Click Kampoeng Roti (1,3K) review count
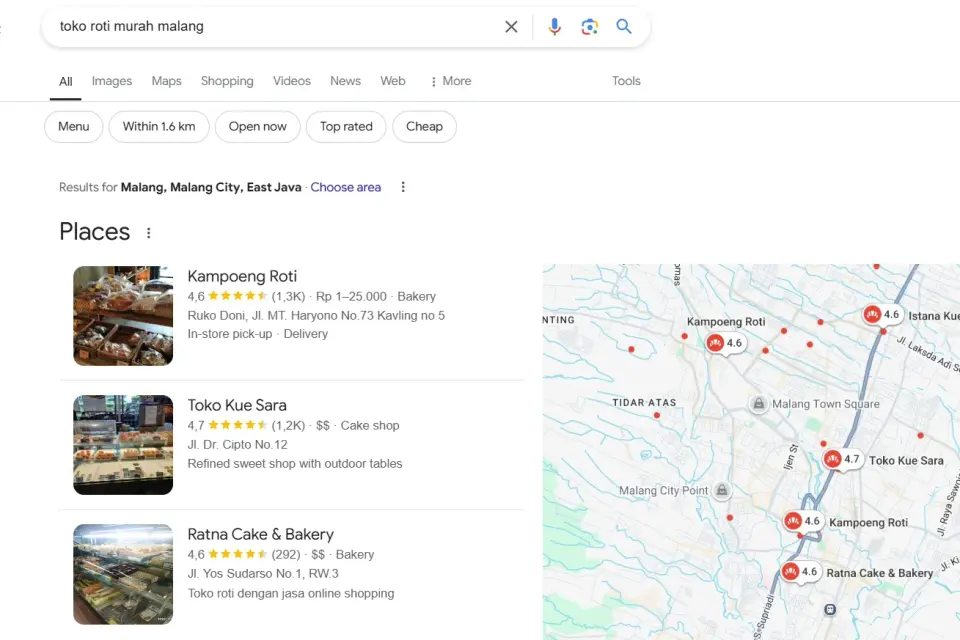 [288, 296]
